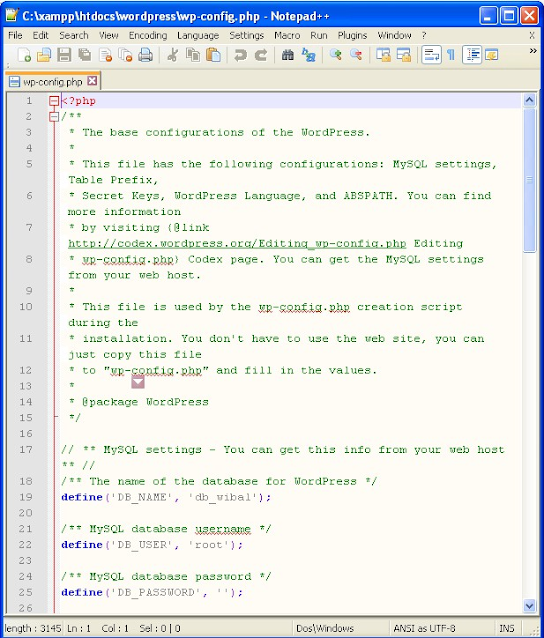Click 'length : 3145' in status bar
The height and width of the screenshot is (638, 544).
tap(33, 628)
